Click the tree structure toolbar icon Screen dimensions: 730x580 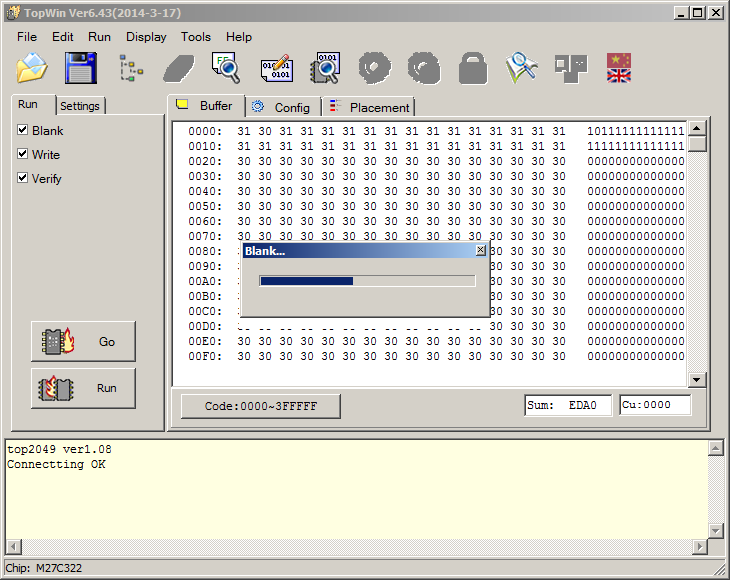coord(130,68)
